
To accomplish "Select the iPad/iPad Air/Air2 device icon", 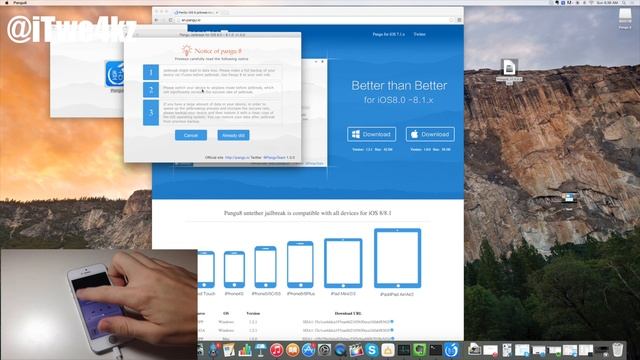I will [397, 258].
